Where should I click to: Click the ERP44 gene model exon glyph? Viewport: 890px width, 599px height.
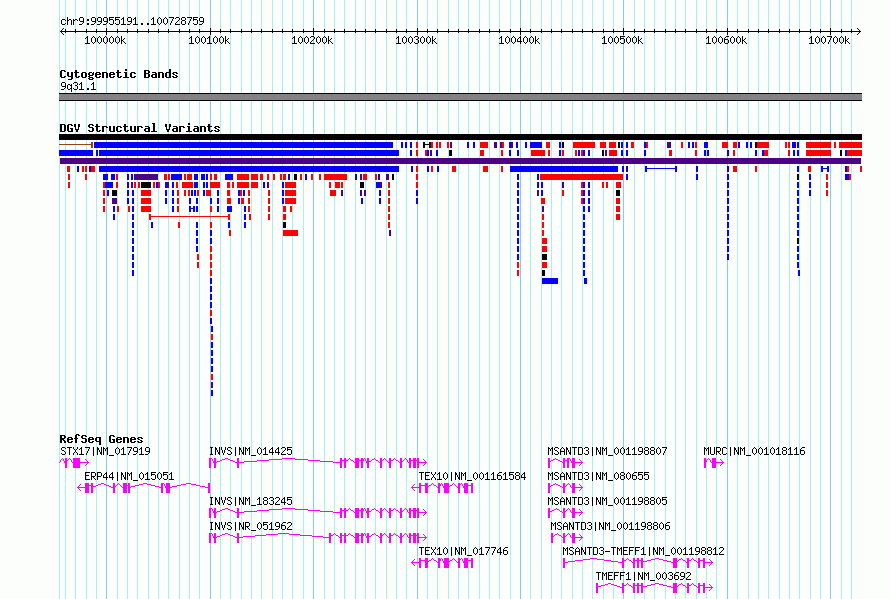[x=144, y=488]
